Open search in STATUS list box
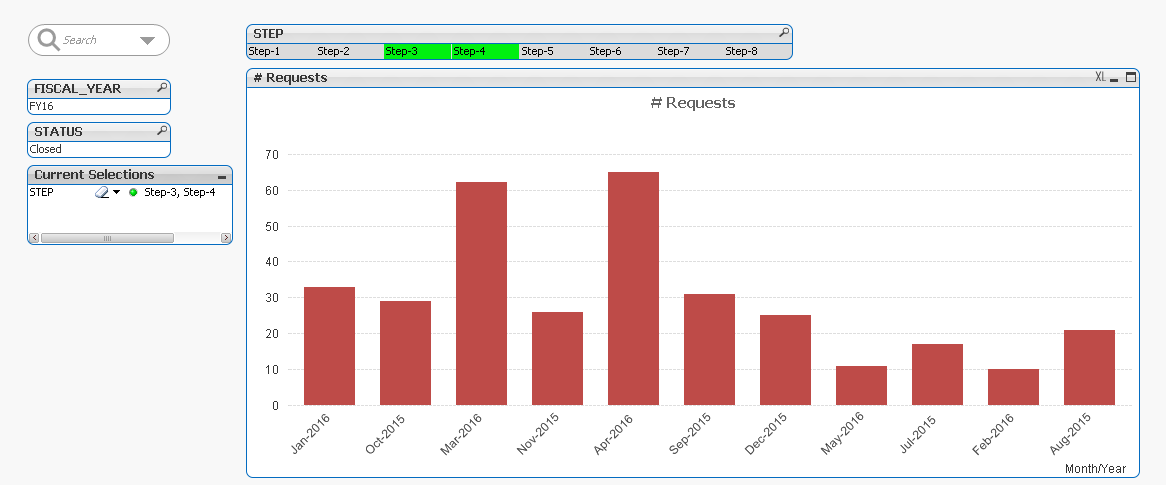 click(162, 131)
